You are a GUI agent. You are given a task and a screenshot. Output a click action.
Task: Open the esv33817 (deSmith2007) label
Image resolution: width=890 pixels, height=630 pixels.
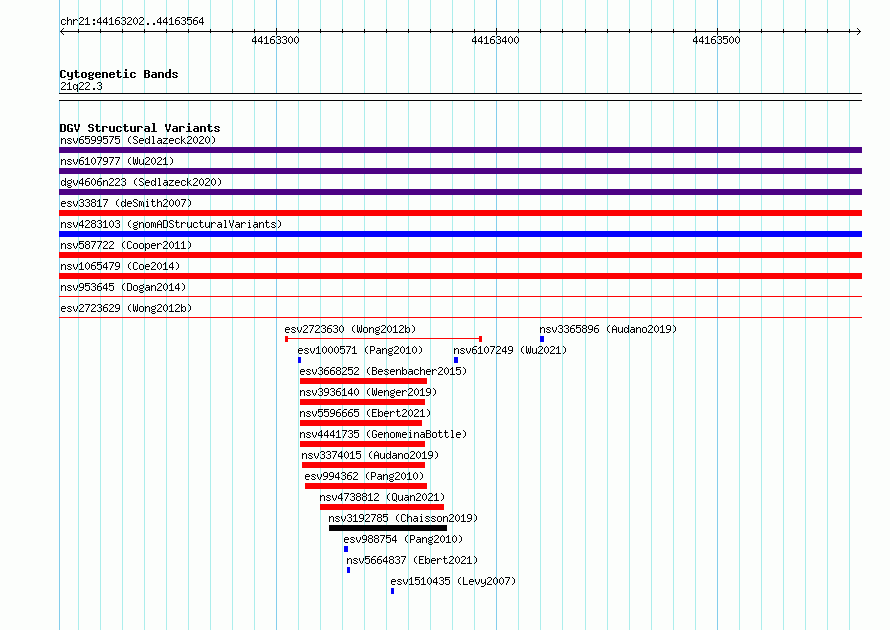(x=126, y=203)
